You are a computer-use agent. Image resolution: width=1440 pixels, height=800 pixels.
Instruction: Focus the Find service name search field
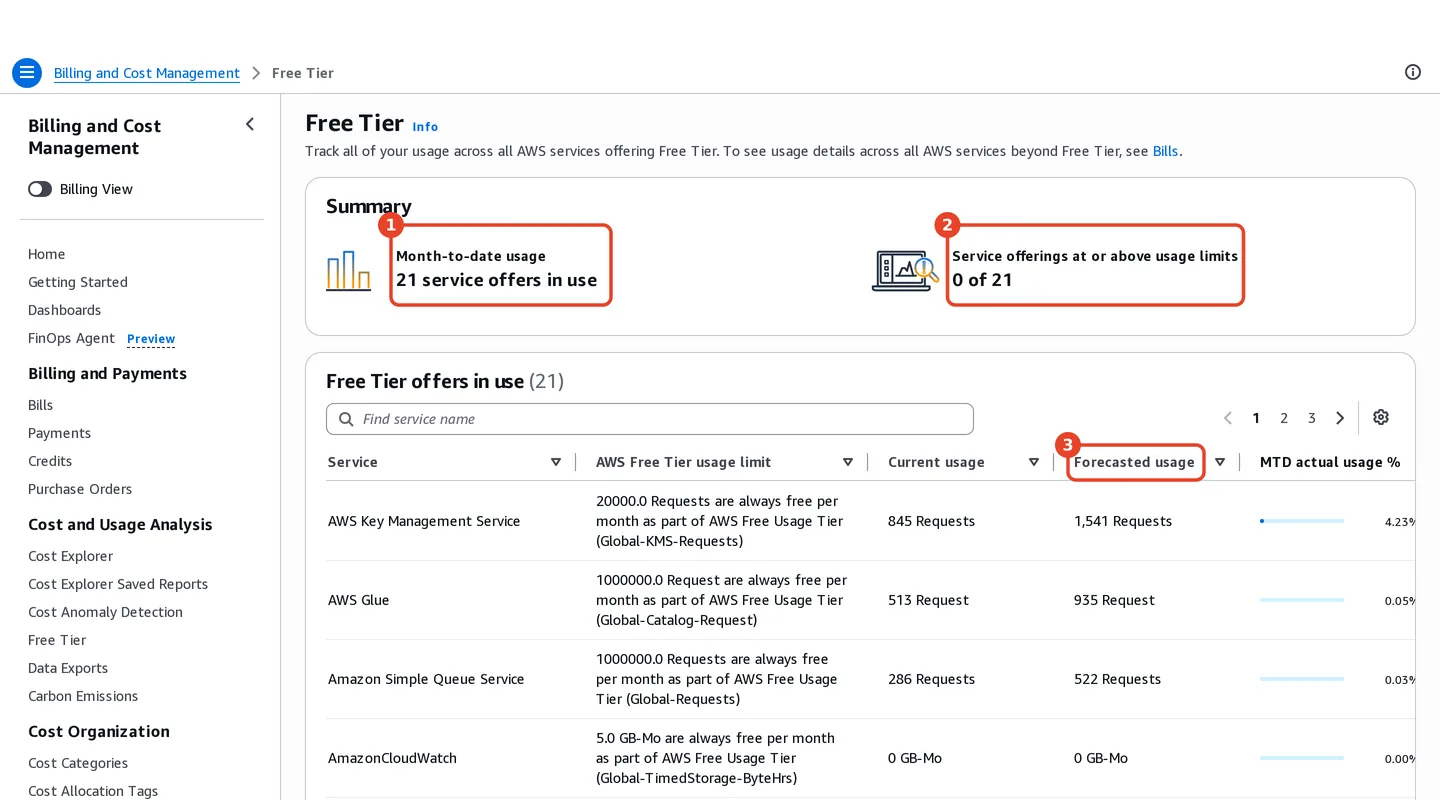pos(650,419)
